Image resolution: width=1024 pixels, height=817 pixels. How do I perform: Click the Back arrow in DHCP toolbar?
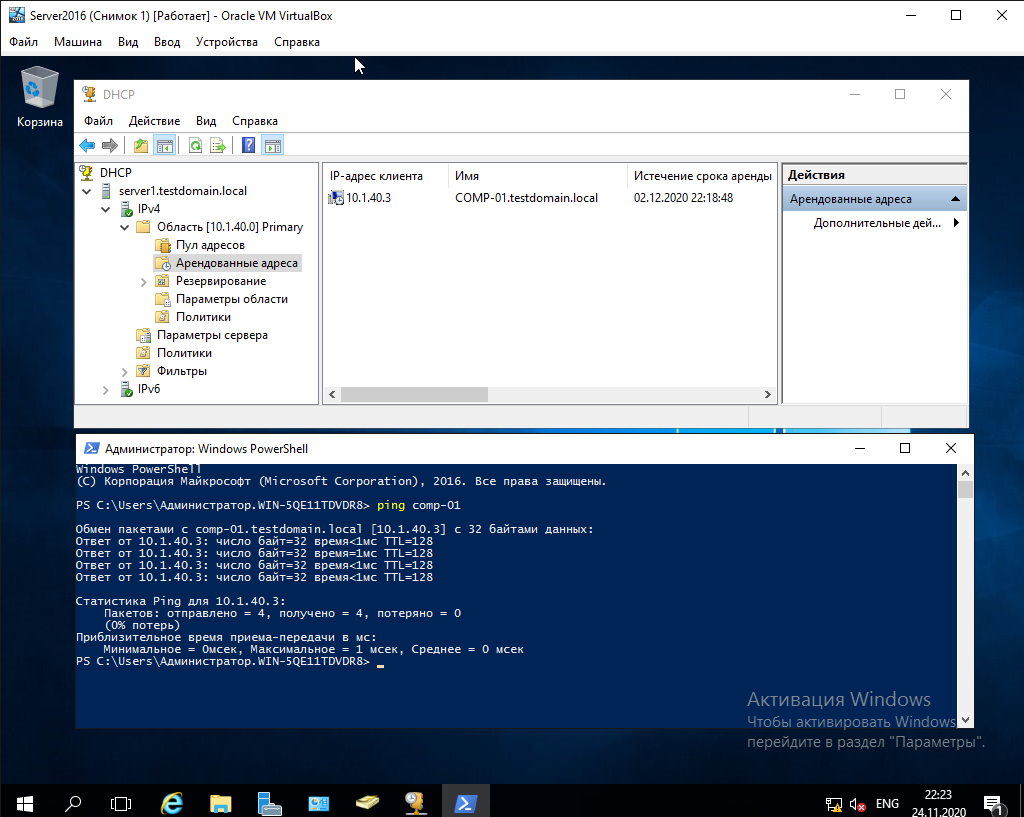[87, 145]
